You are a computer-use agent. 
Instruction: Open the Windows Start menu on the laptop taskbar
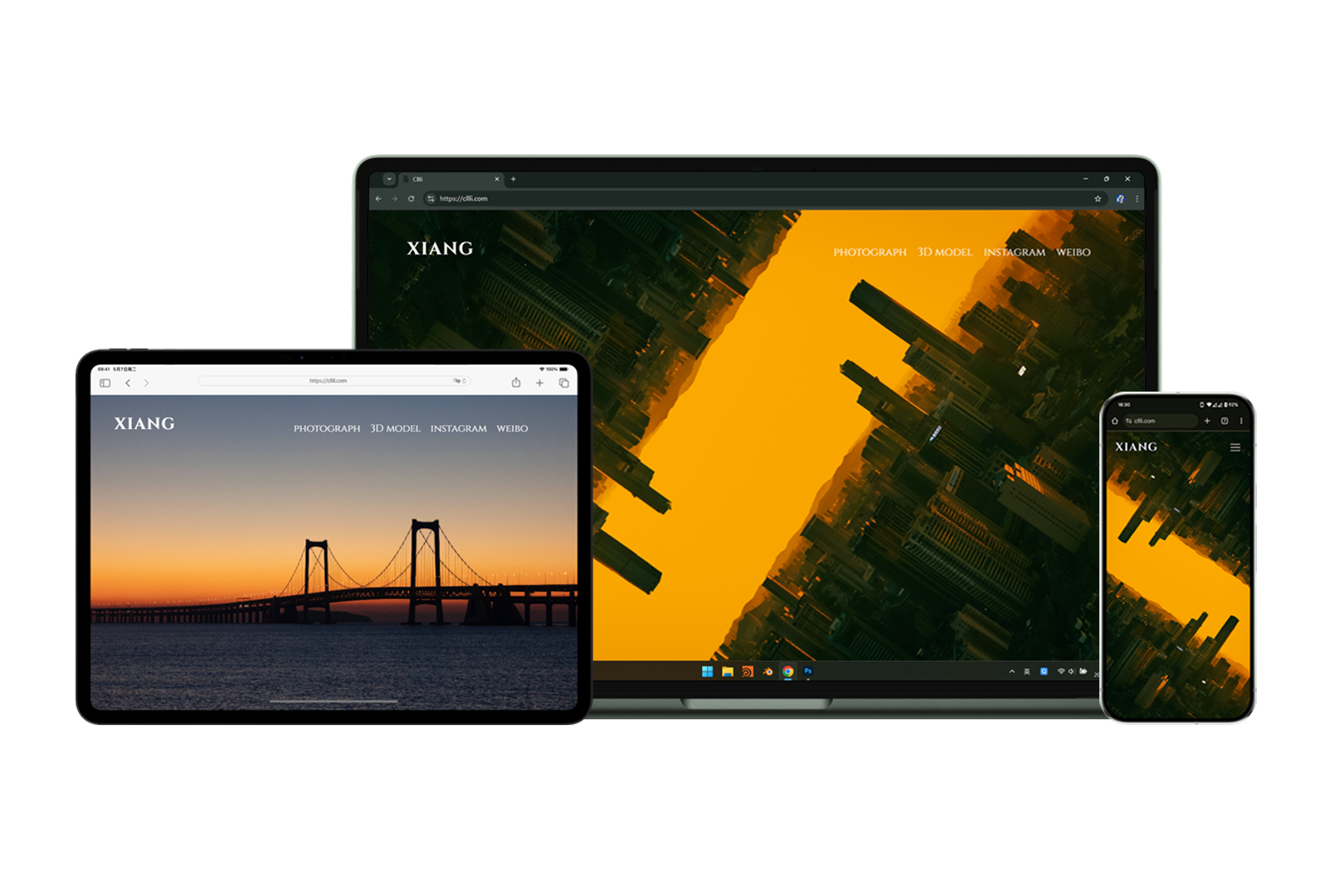707,671
